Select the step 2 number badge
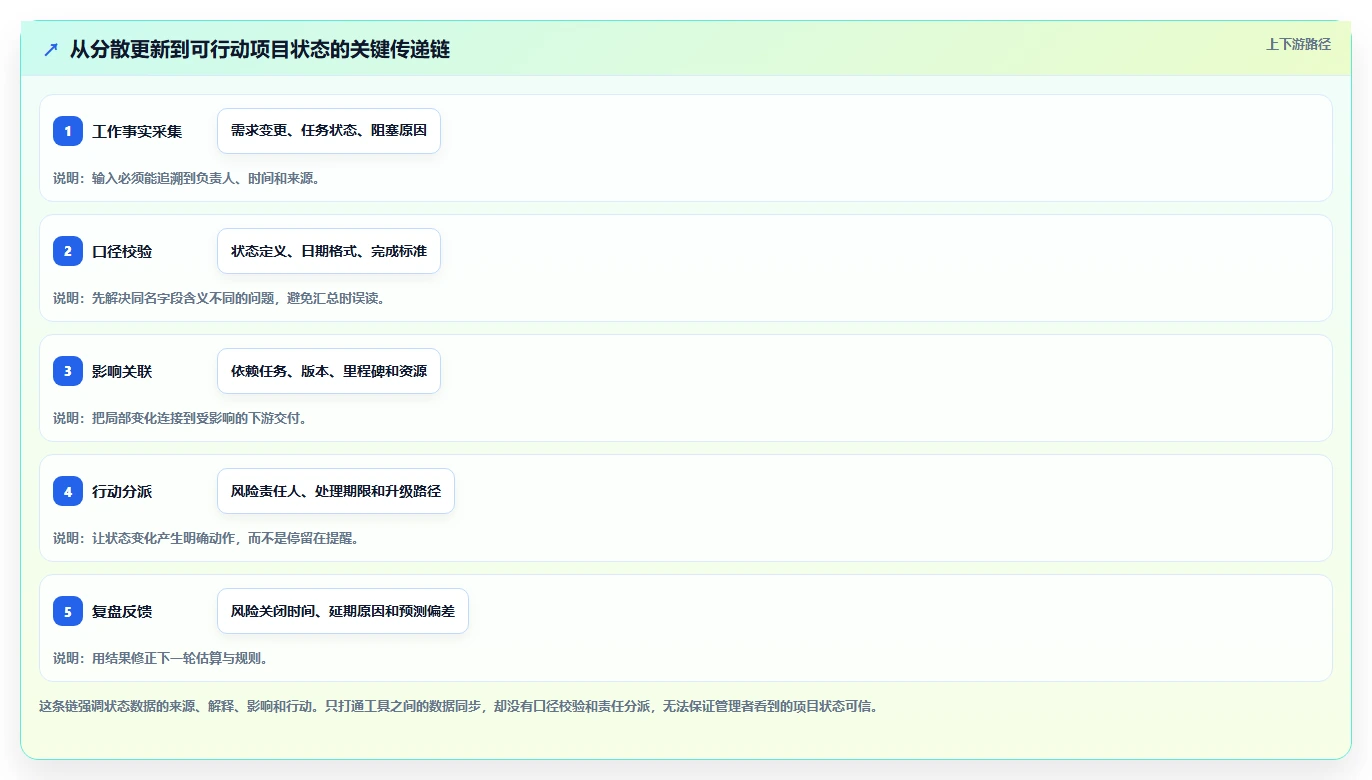The image size is (1372, 780). click(68, 251)
